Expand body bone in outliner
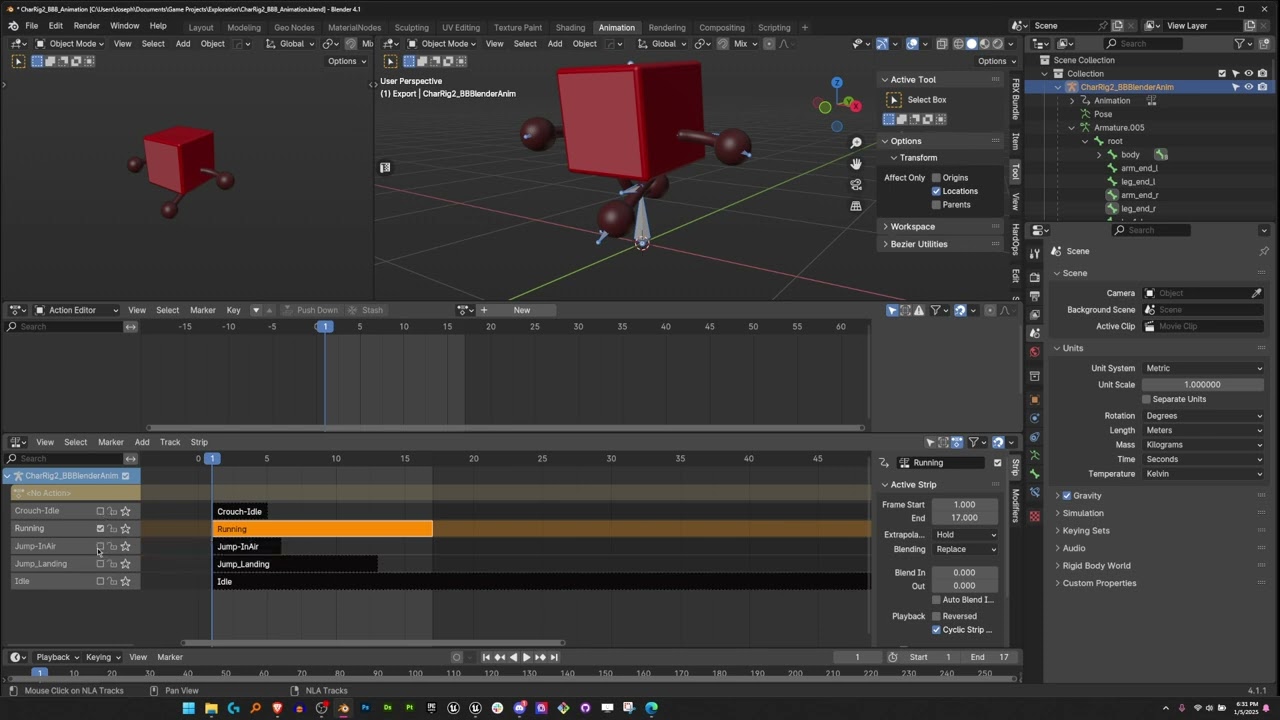 (x=1098, y=155)
